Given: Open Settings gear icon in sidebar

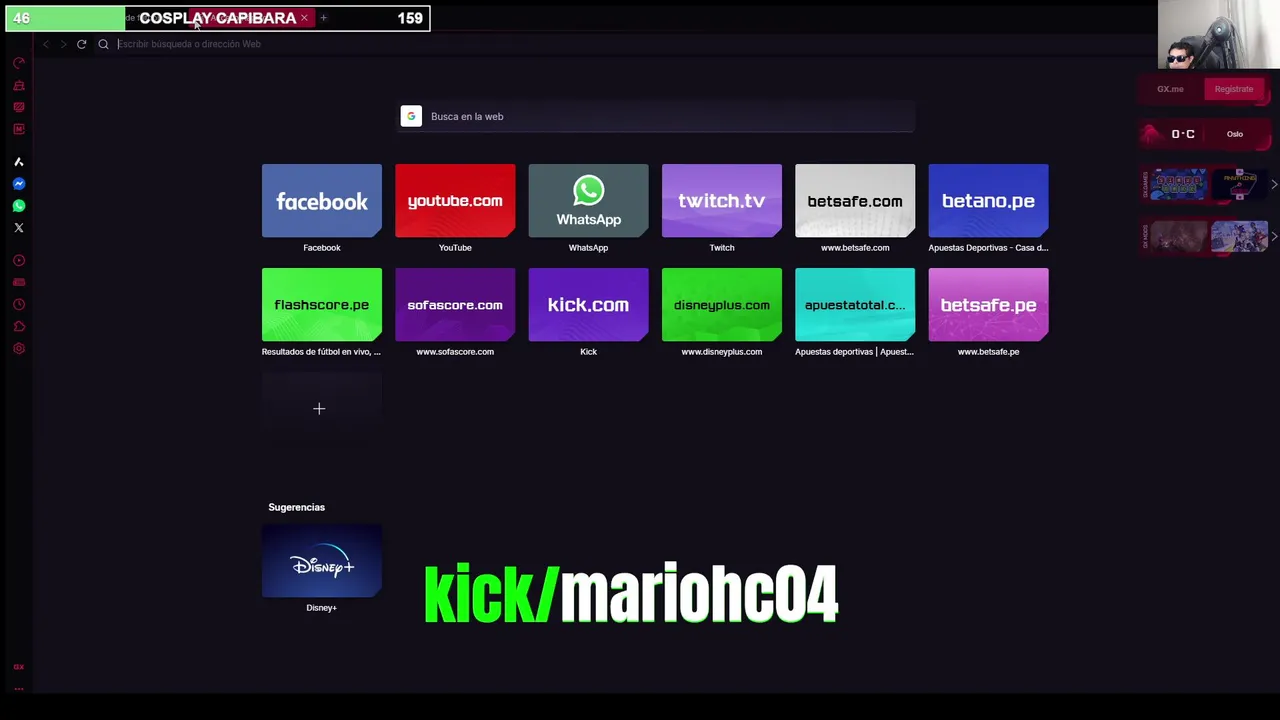Looking at the screenshot, I should click(18, 348).
